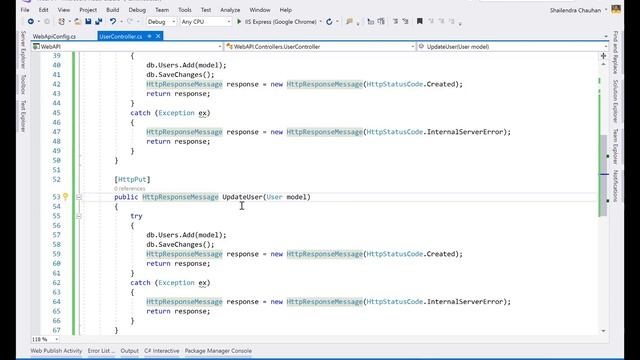640x360 pixels.
Task: Click the uncomment lines icon
Action: pos(405,22)
